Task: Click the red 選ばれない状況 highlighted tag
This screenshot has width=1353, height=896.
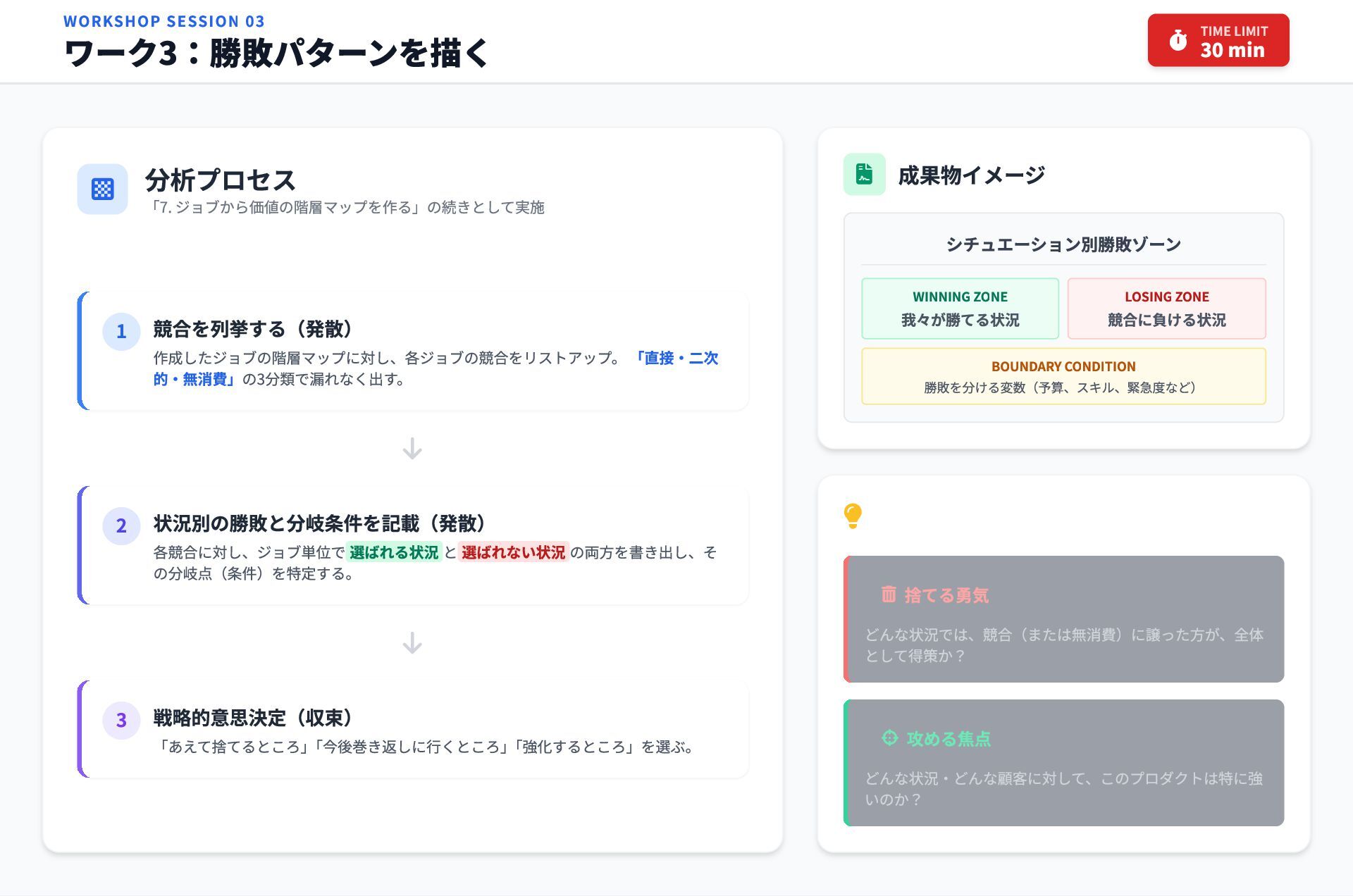Action: (513, 552)
